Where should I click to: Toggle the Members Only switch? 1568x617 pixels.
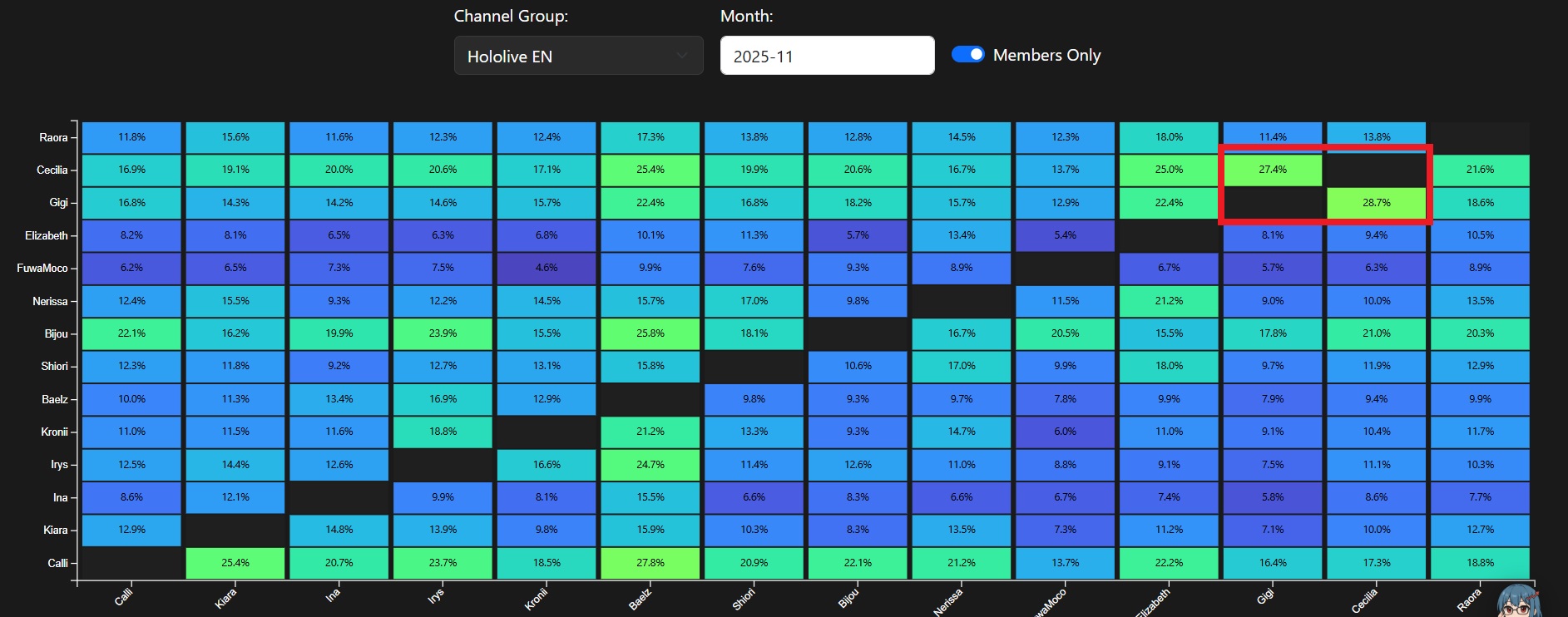(x=967, y=54)
